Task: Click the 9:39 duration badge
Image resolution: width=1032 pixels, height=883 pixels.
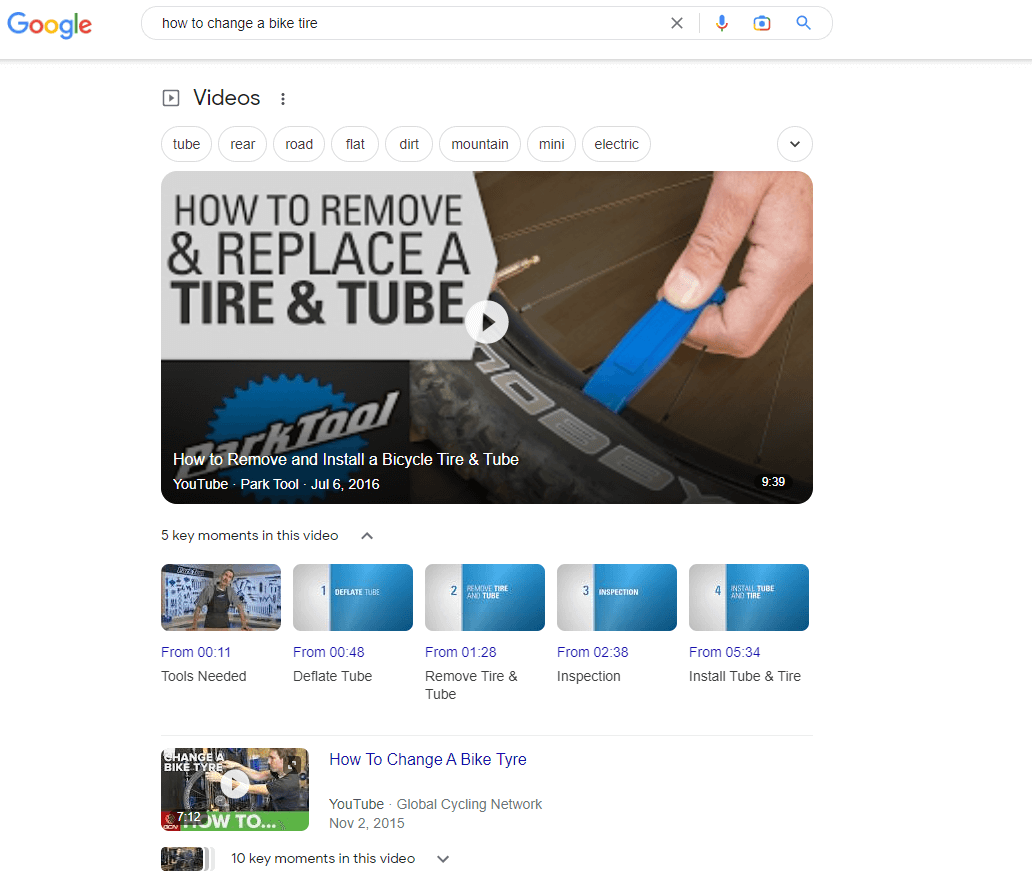Action: point(773,482)
